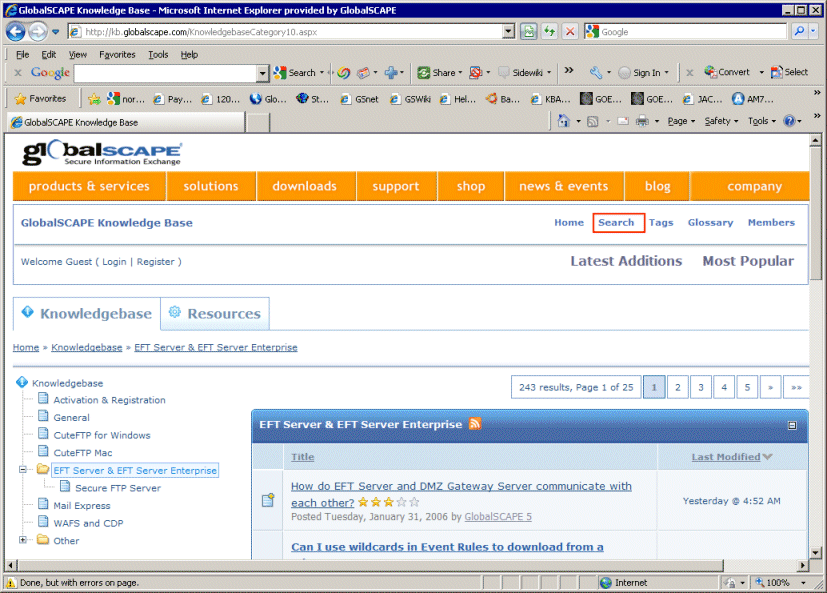
Task: Open the Page dropdown in command bar
Action: (681, 121)
